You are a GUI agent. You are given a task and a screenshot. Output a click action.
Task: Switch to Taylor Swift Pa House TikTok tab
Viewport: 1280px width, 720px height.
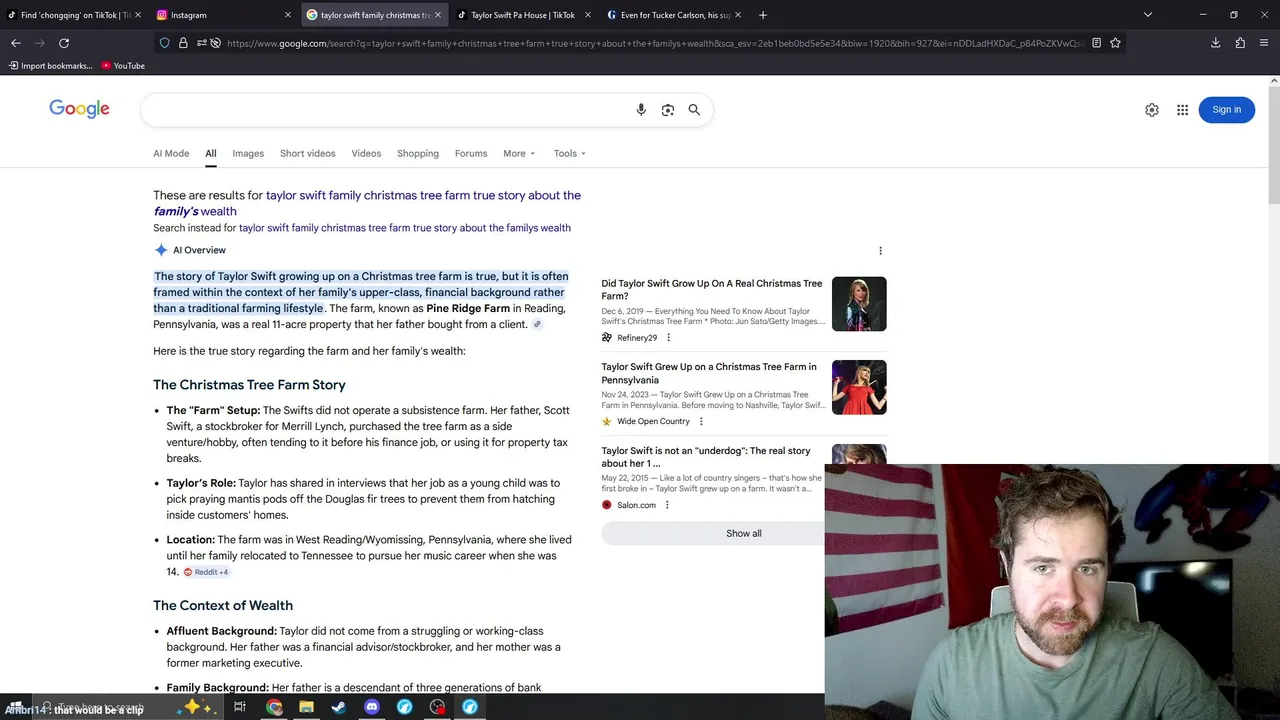point(524,15)
